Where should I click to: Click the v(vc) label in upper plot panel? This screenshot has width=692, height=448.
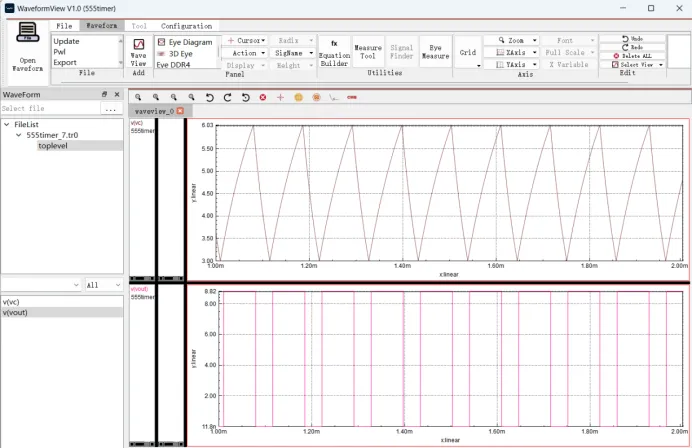137,123
